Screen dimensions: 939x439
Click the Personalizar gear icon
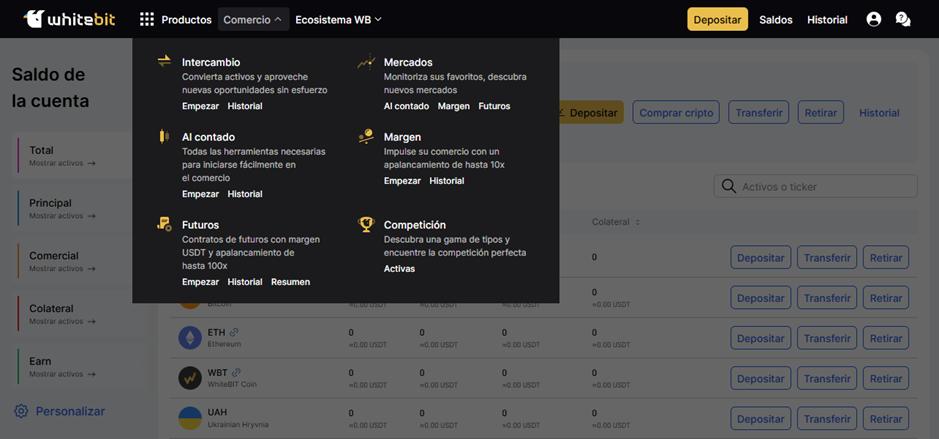pos(21,411)
